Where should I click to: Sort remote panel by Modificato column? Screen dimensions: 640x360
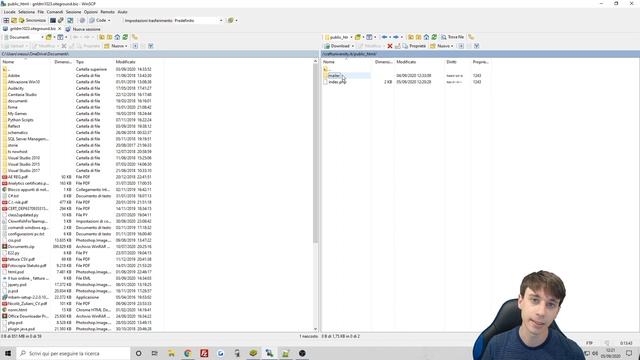(x=406, y=62)
